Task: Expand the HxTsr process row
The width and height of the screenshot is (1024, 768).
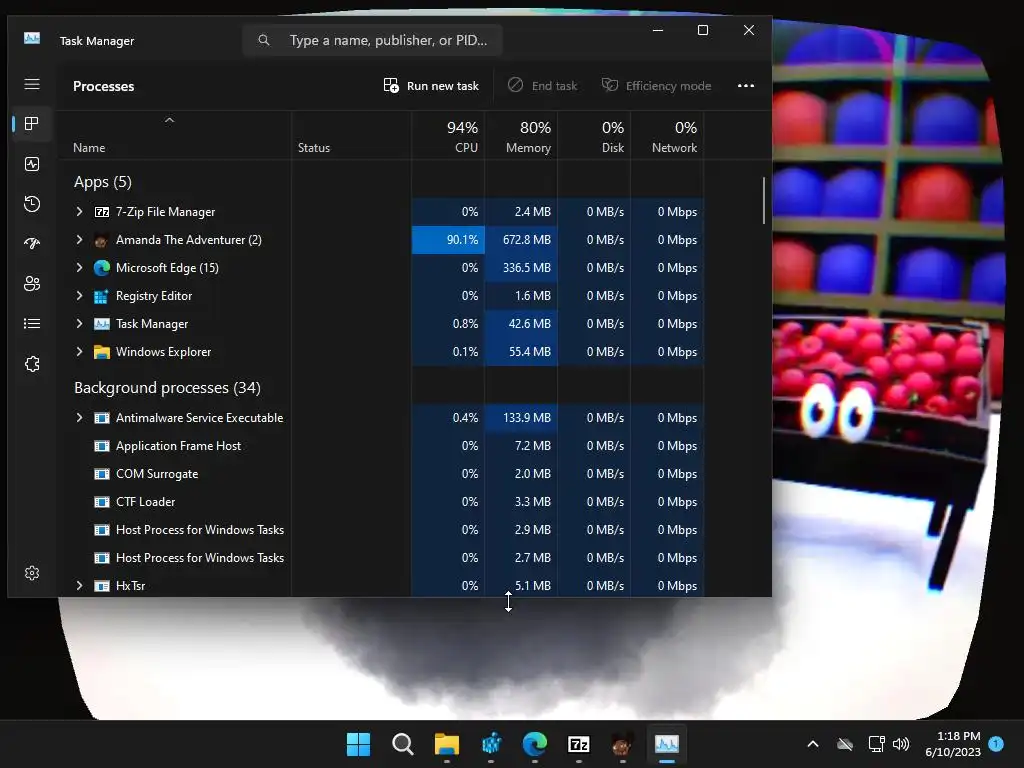Action: click(79, 586)
